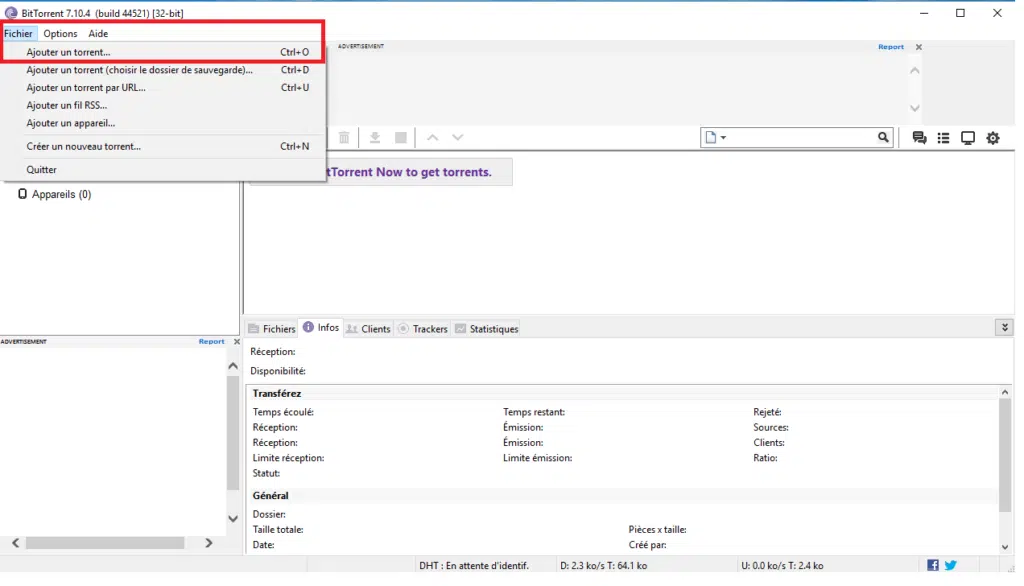Open the Aide menu
The image size is (1024, 586).
pyautogui.click(x=98, y=33)
